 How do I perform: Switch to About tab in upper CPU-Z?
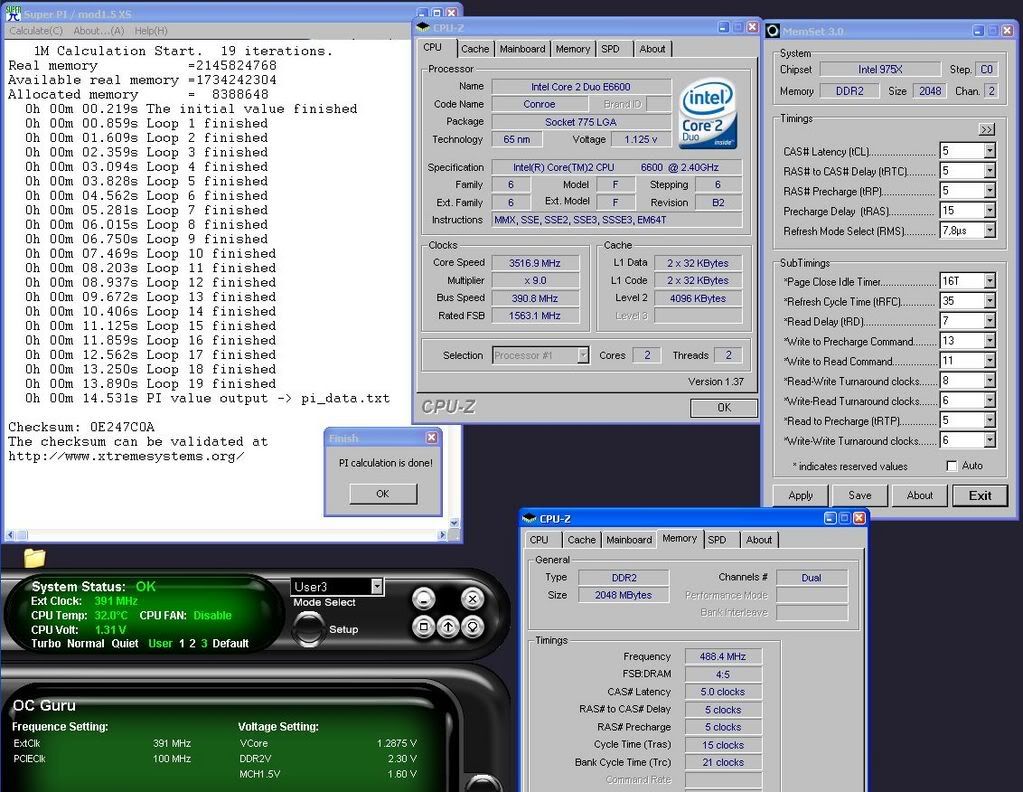pyautogui.click(x=652, y=49)
